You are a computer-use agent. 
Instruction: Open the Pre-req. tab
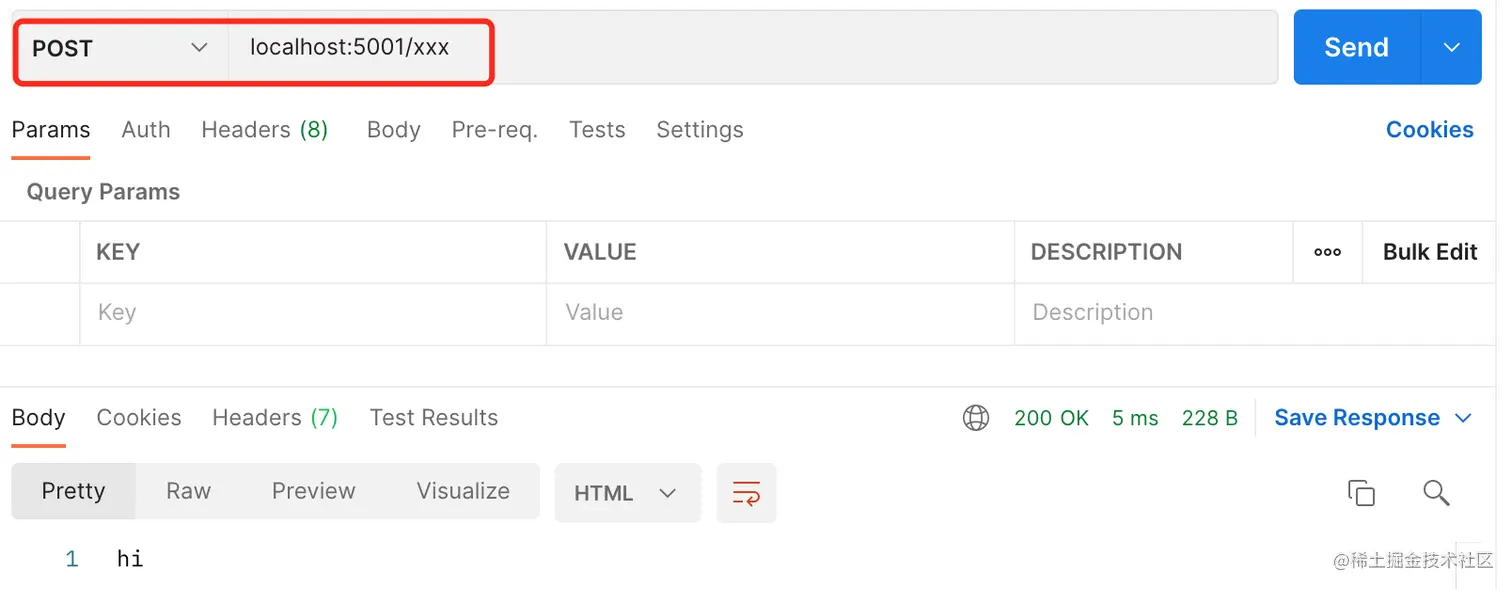tap(494, 130)
